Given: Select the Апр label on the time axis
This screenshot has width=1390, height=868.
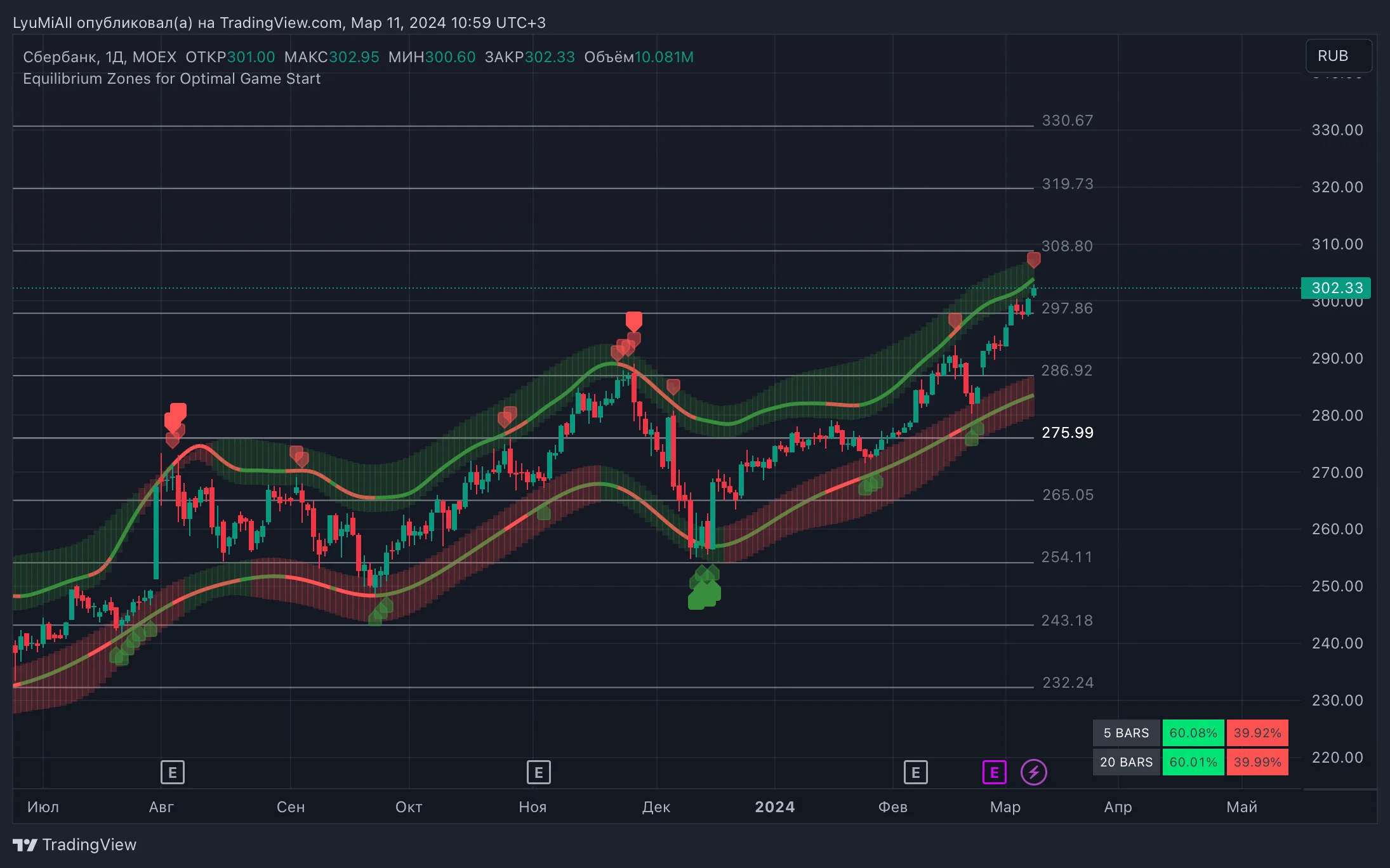Looking at the screenshot, I should [x=1118, y=807].
